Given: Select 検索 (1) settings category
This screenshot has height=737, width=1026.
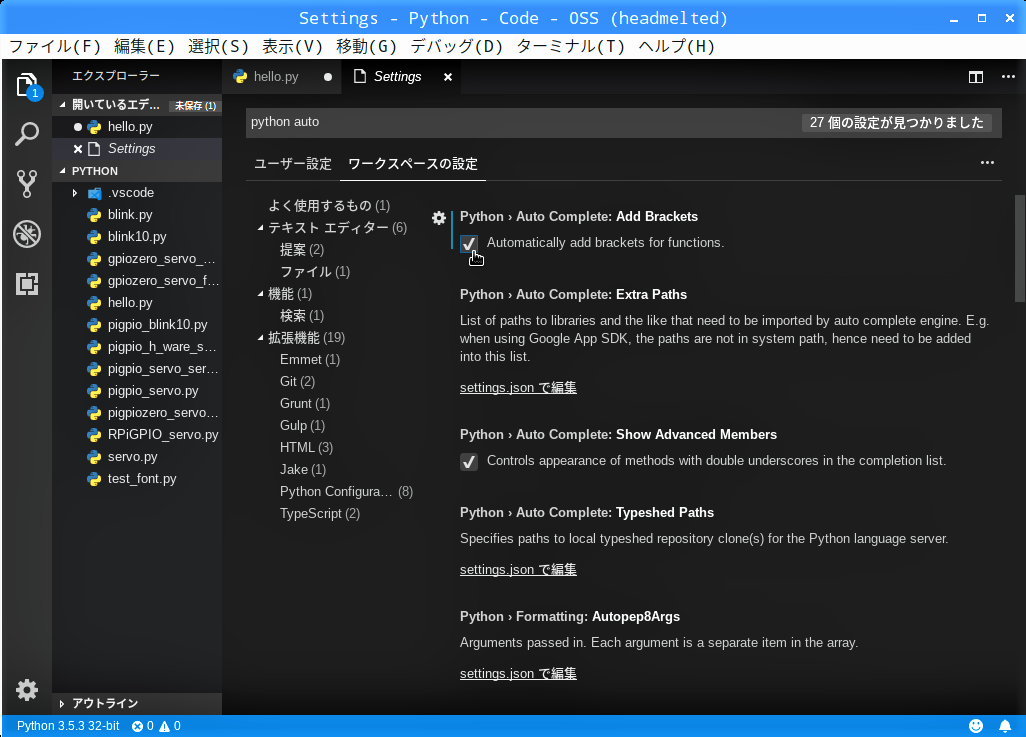Looking at the screenshot, I should (x=302, y=315).
